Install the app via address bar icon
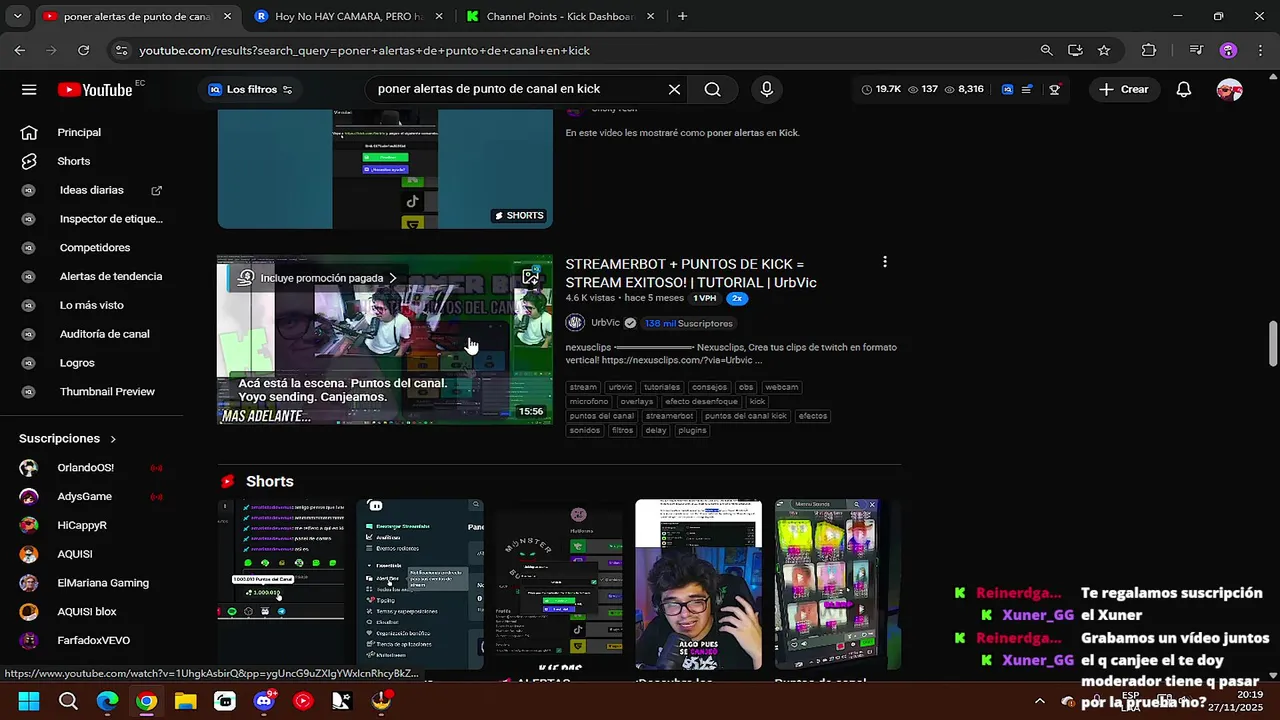Screen dimensions: 1280x720 tap(1075, 50)
